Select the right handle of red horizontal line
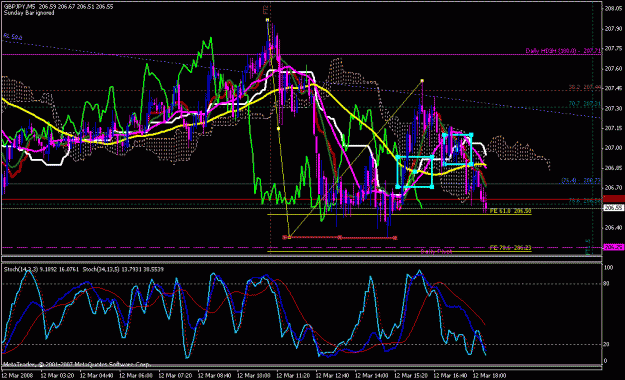The height and width of the screenshot is (380, 625). point(395,238)
